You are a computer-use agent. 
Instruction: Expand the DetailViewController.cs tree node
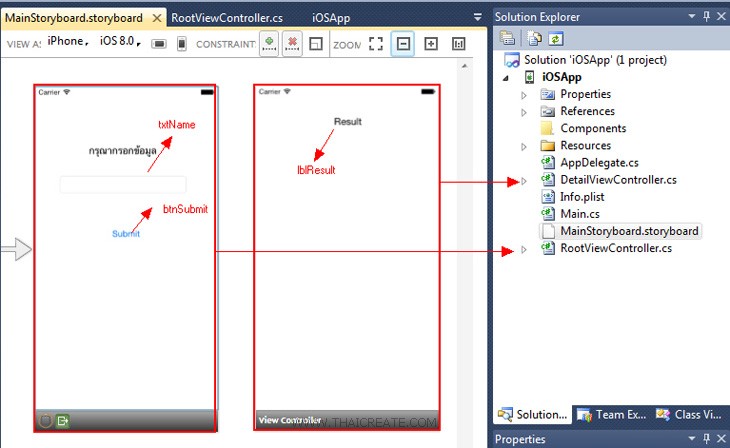coord(524,180)
